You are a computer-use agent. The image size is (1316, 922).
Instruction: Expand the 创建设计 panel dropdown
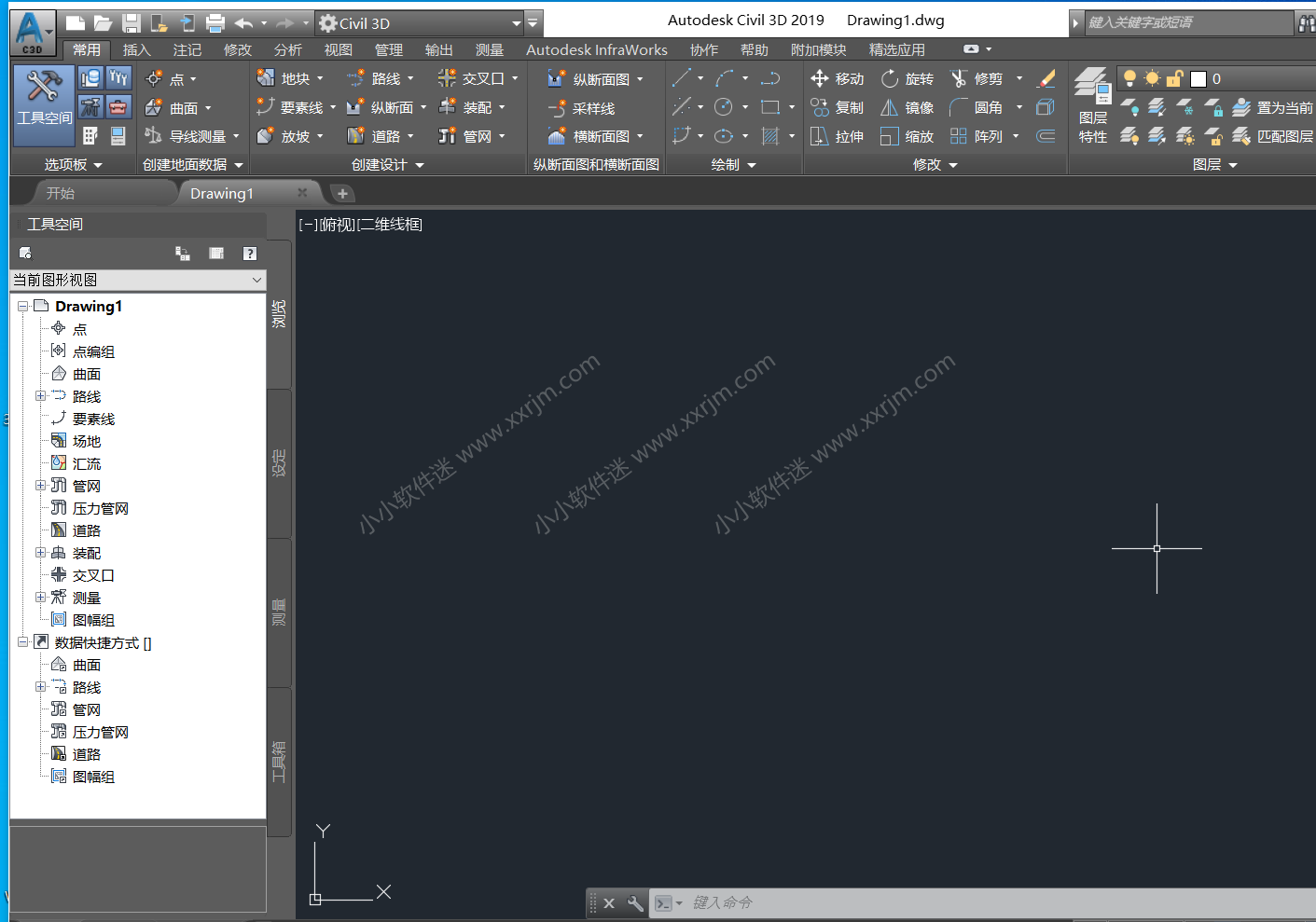pyautogui.click(x=387, y=165)
